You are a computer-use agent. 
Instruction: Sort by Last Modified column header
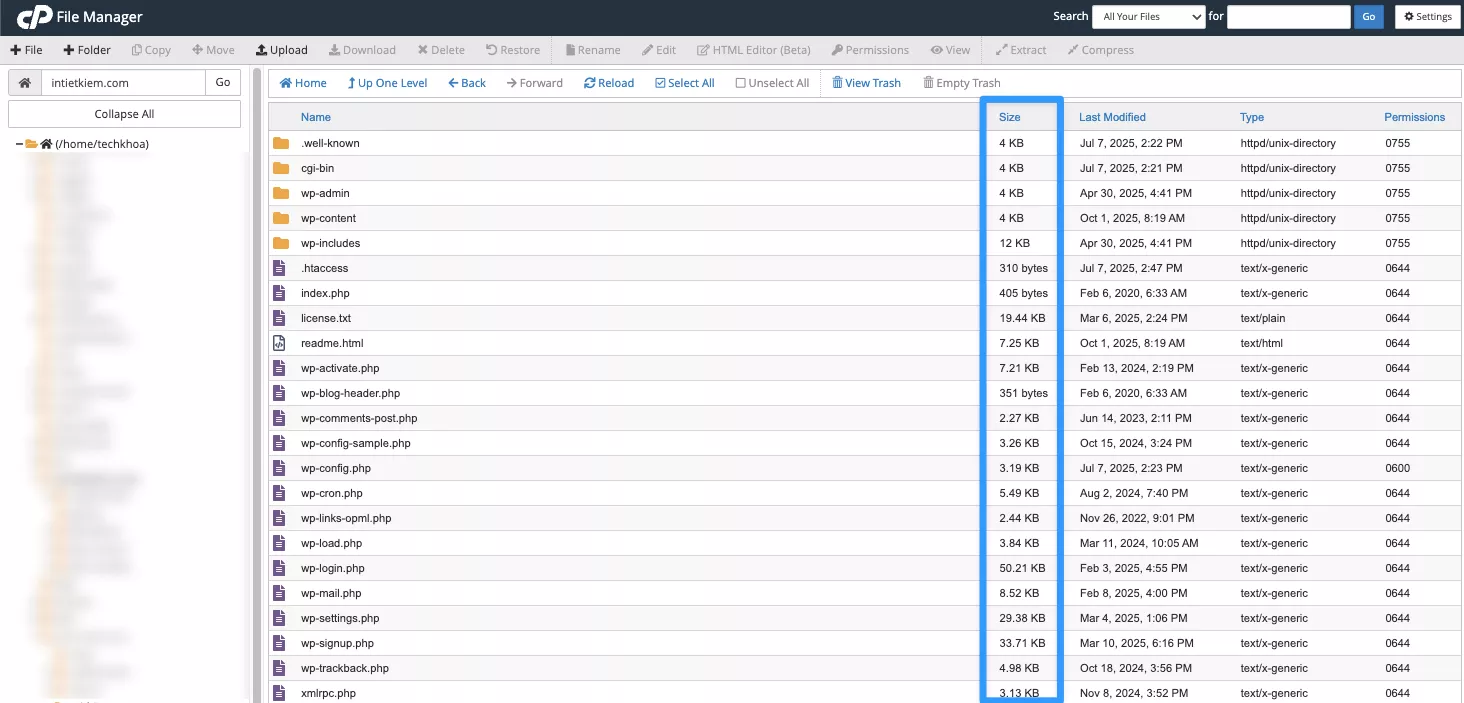click(x=1112, y=117)
